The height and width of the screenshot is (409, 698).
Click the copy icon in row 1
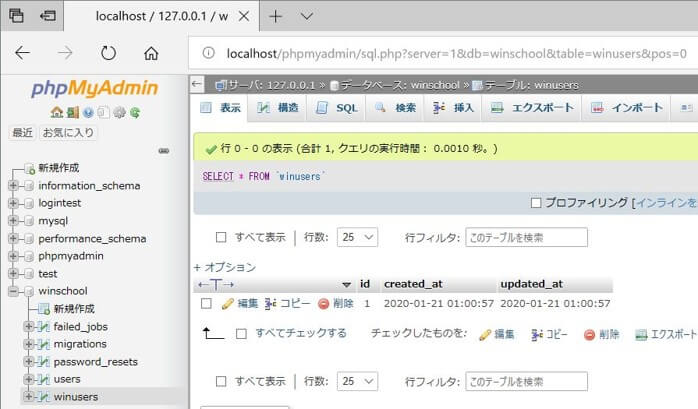pyautogui.click(x=270, y=304)
